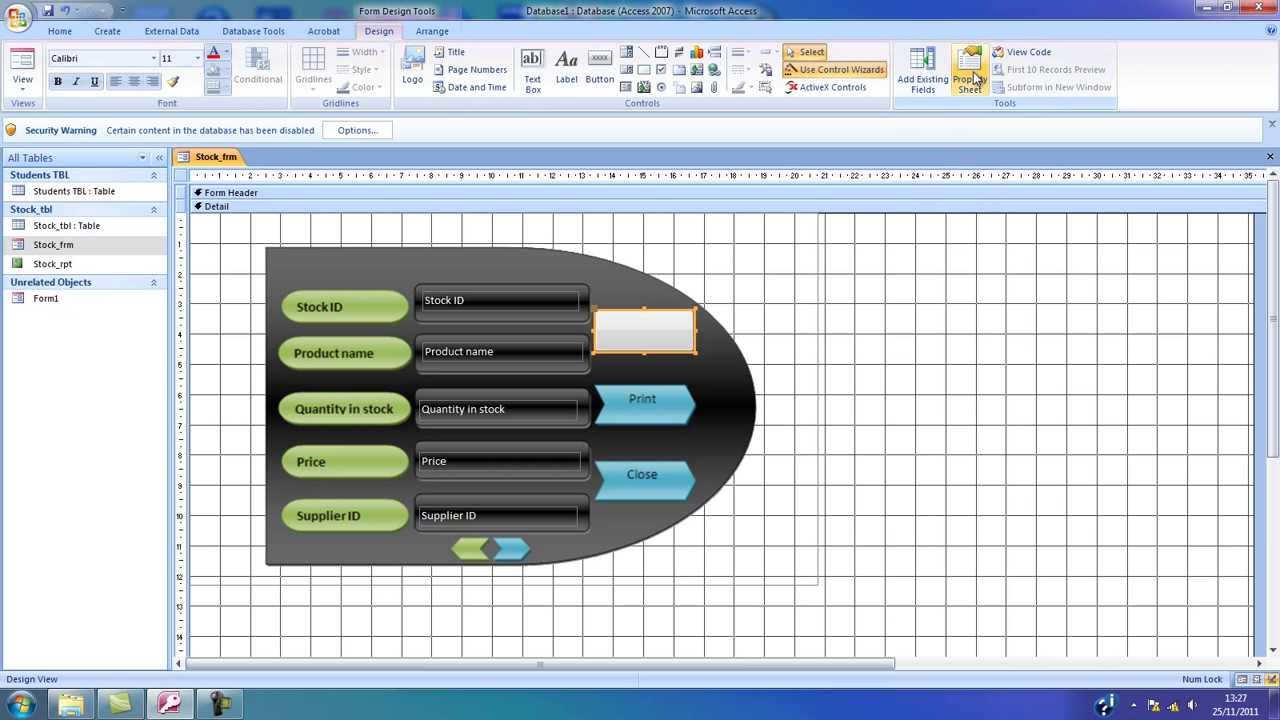Close the security warning bar
This screenshot has width=1280, height=720.
coord(1272,125)
